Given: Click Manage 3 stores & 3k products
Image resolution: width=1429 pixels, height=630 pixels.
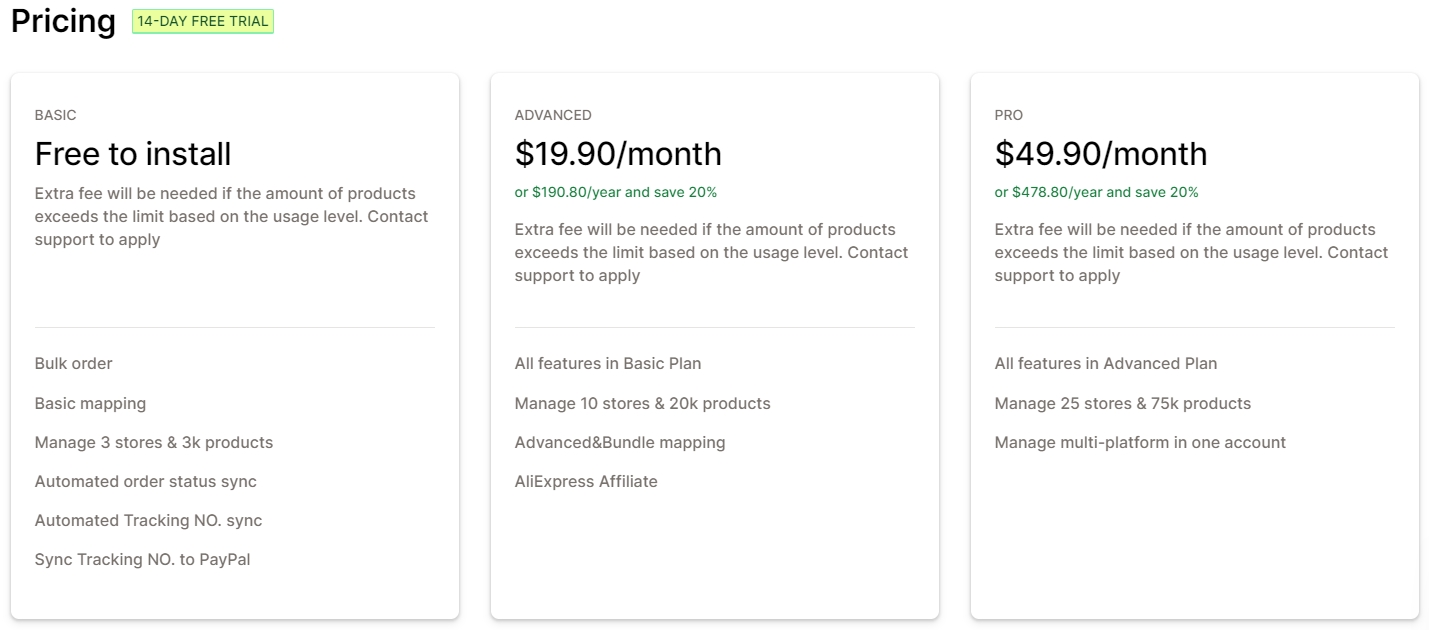Looking at the screenshot, I should (x=153, y=443).
